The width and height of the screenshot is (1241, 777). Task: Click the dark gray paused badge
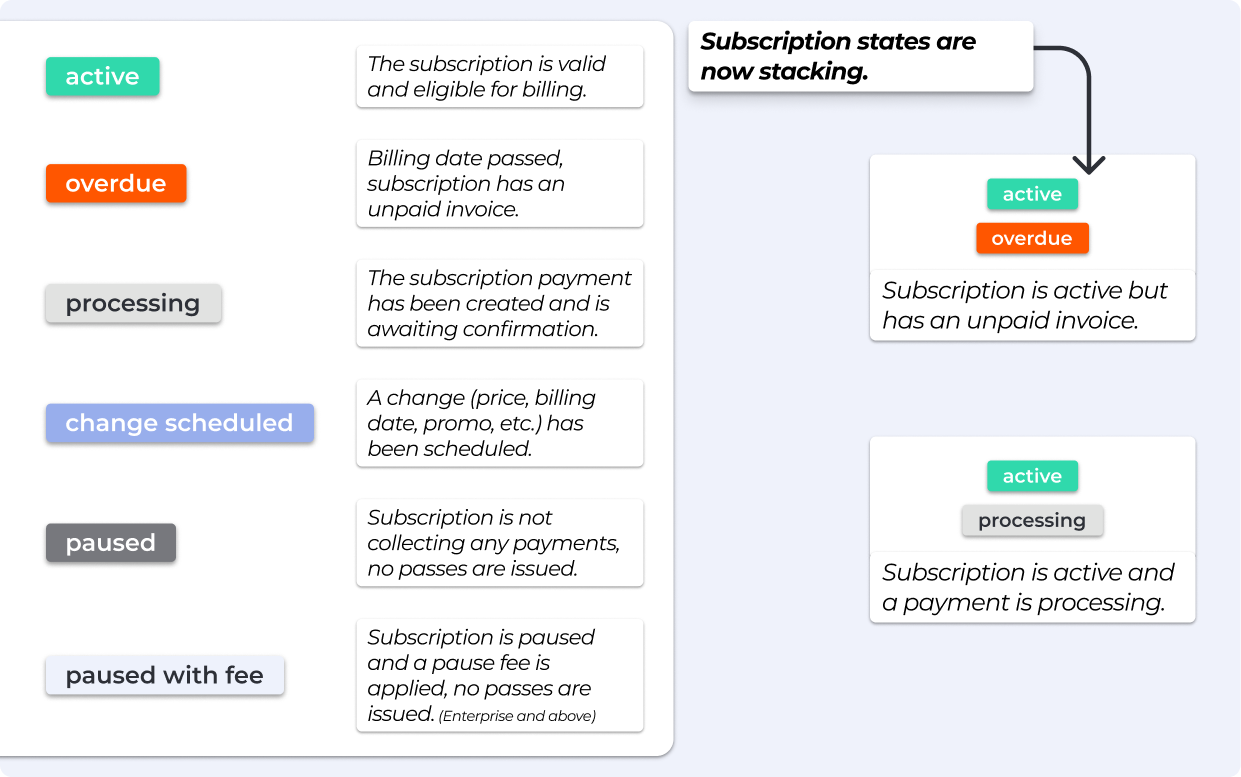click(x=110, y=543)
